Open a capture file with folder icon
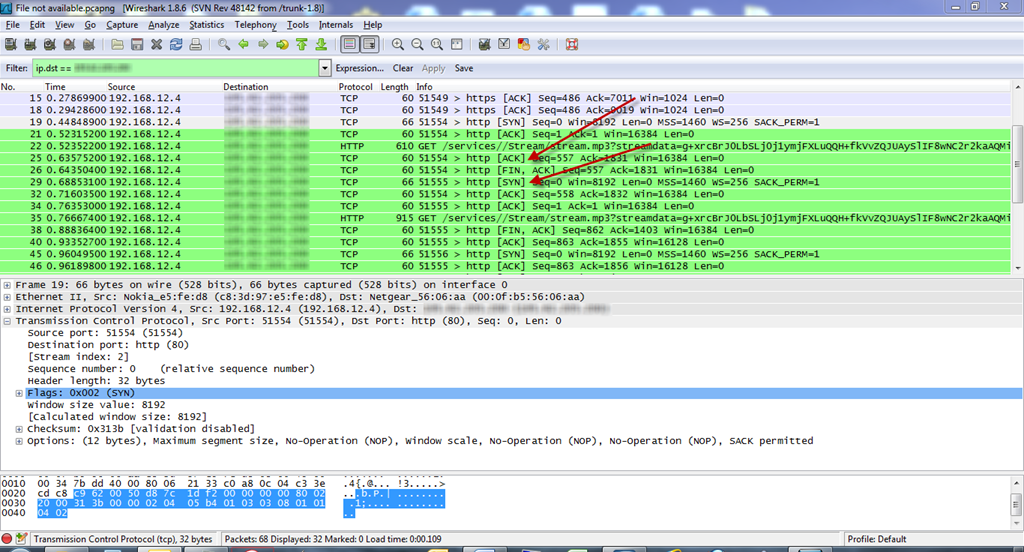The height and width of the screenshot is (552, 1024). coord(117,45)
